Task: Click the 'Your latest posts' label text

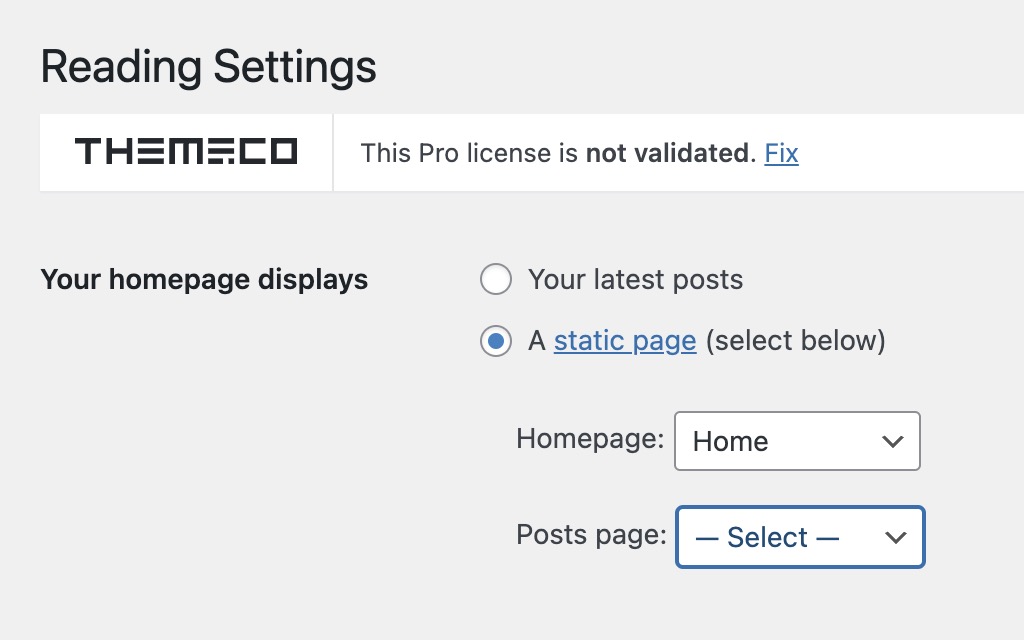Action: tap(635, 280)
